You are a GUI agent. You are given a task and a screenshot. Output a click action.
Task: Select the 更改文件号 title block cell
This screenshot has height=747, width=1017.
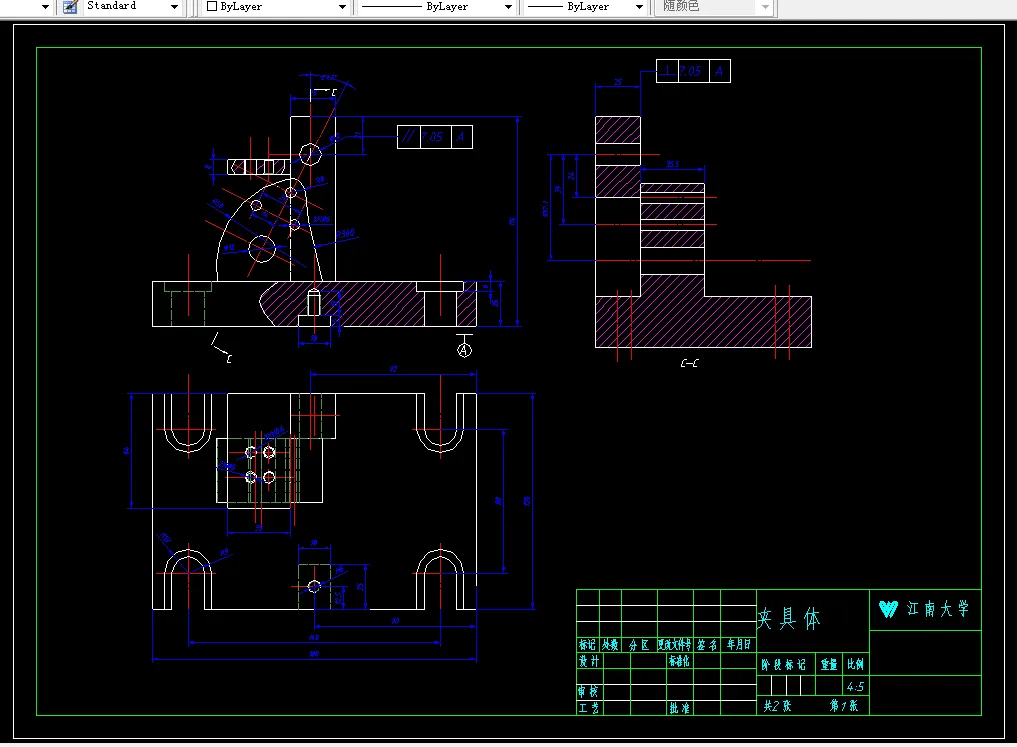point(675,645)
